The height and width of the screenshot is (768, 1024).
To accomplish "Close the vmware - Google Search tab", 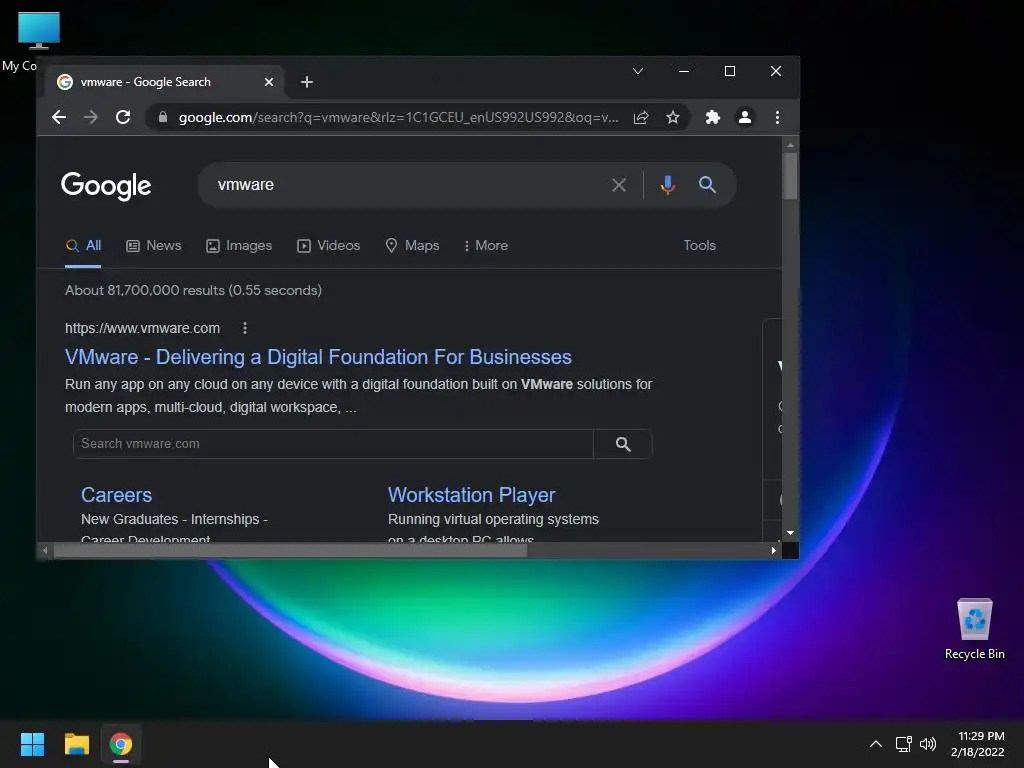I will [x=269, y=82].
